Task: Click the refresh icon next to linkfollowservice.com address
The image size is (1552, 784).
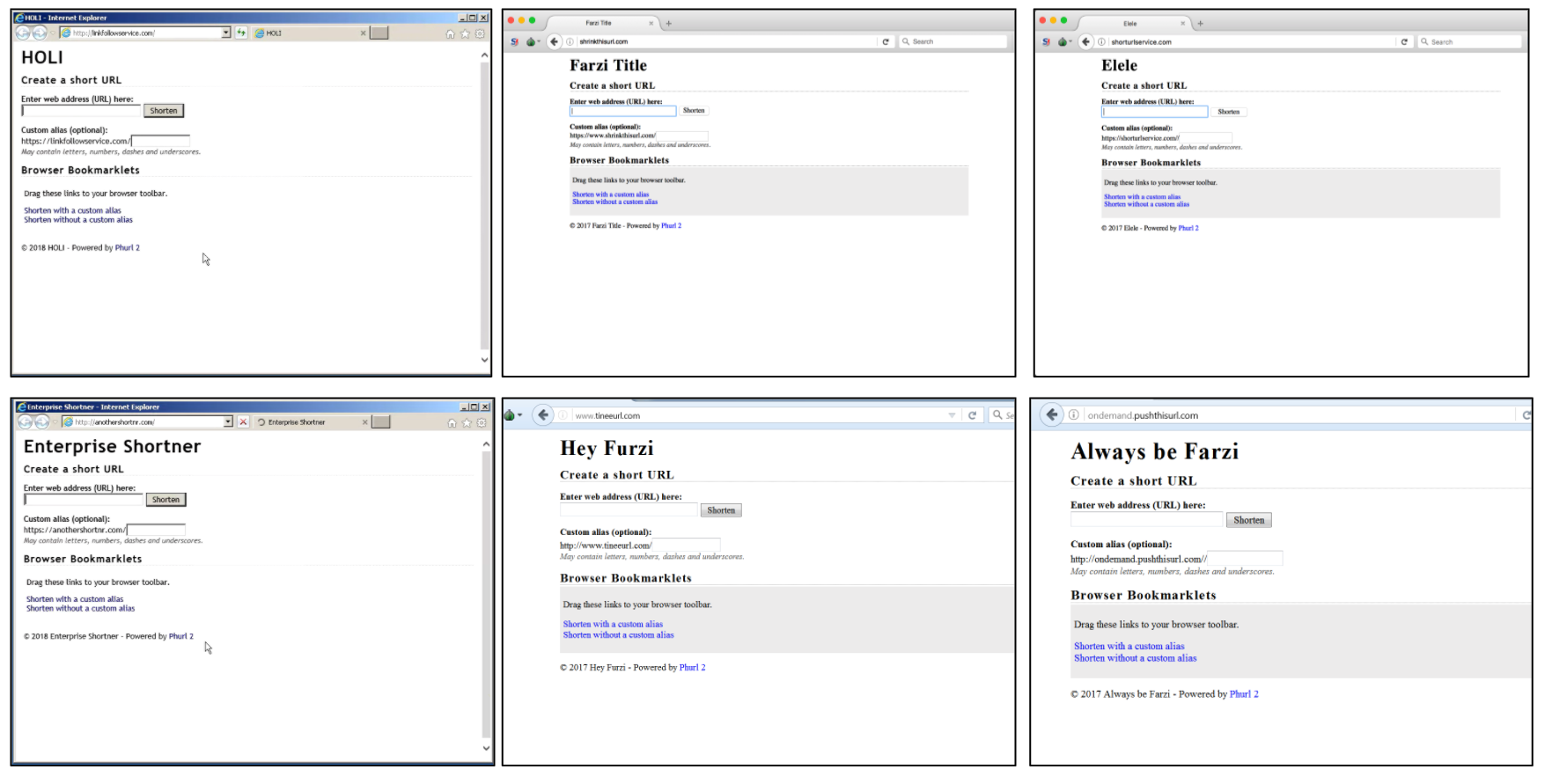Action: pyautogui.click(x=241, y=33)
